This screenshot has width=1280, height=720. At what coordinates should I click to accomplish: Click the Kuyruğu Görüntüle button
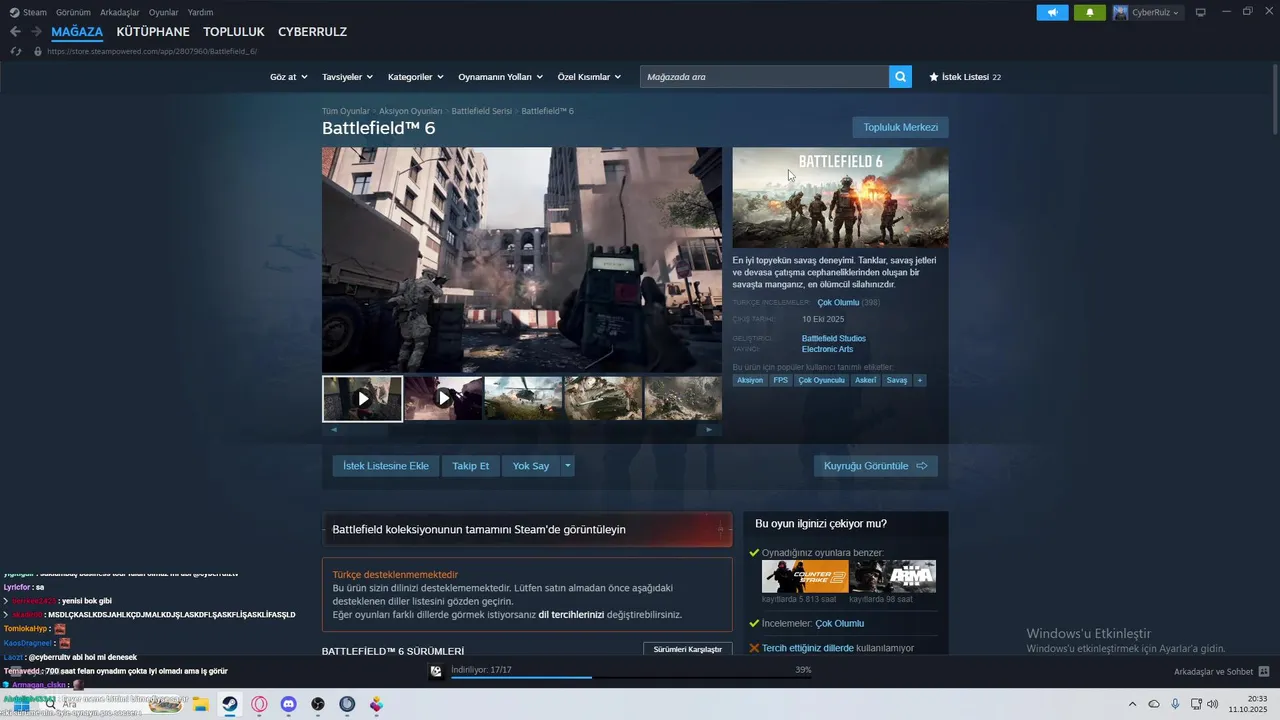click(x=876, y=466)
